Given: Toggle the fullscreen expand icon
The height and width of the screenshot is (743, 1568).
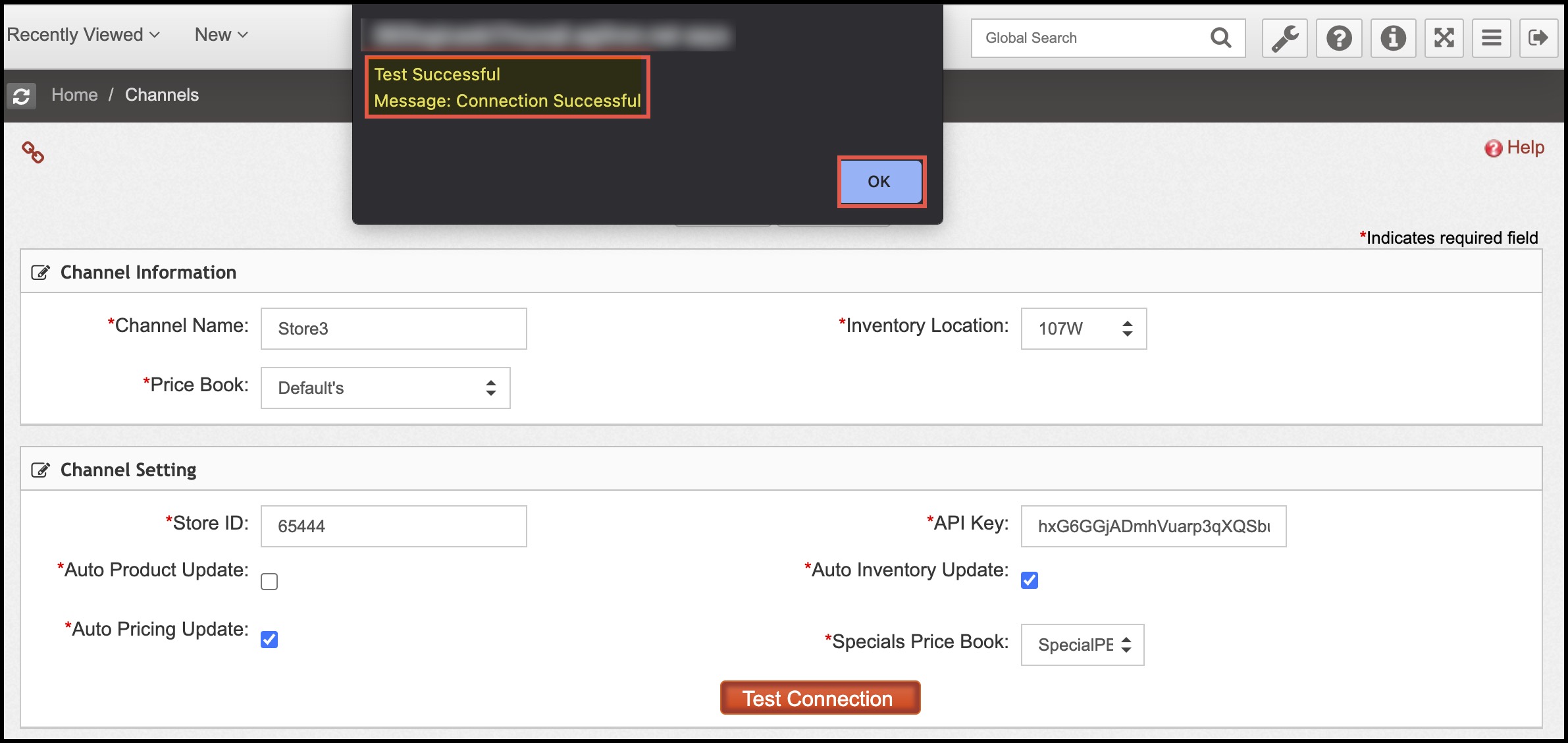Looking at the screenshot, I should (1444, 38).
